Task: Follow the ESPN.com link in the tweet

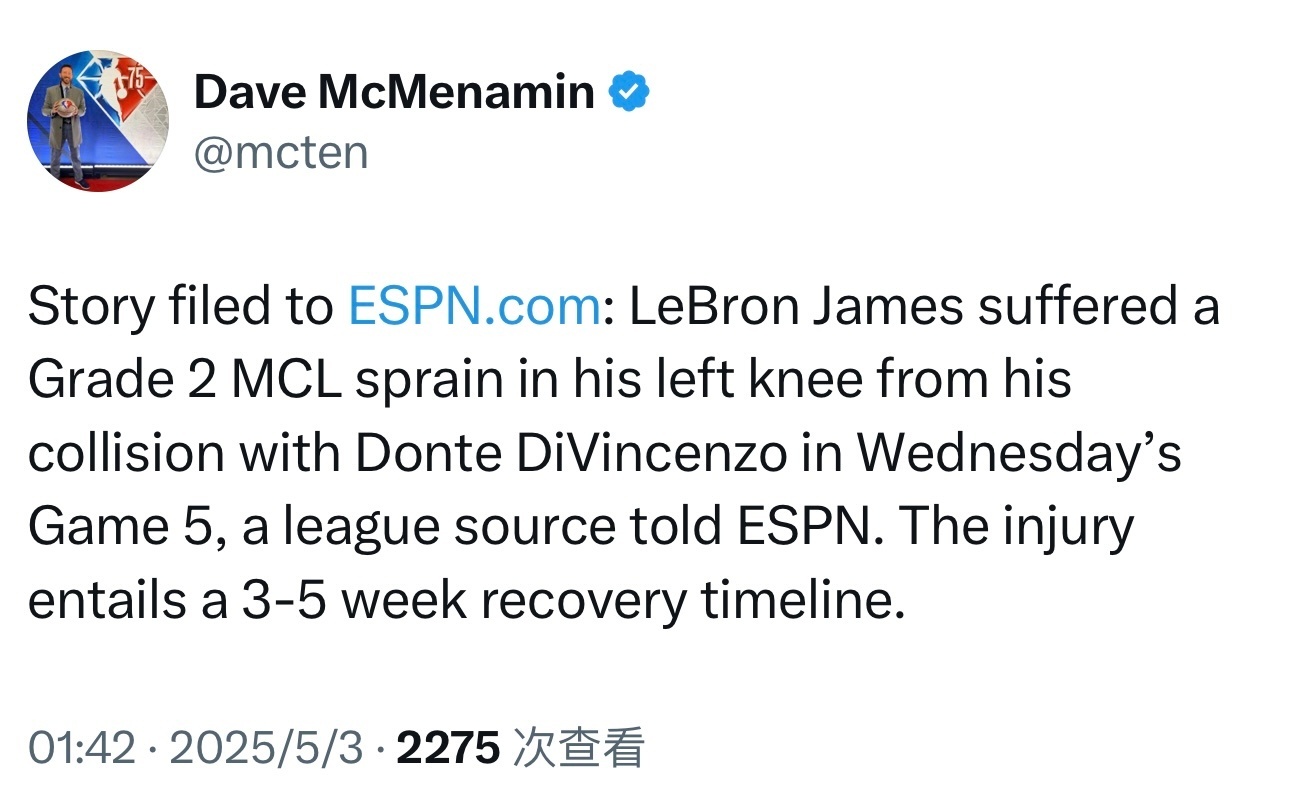Action: [x=474, y=307]
